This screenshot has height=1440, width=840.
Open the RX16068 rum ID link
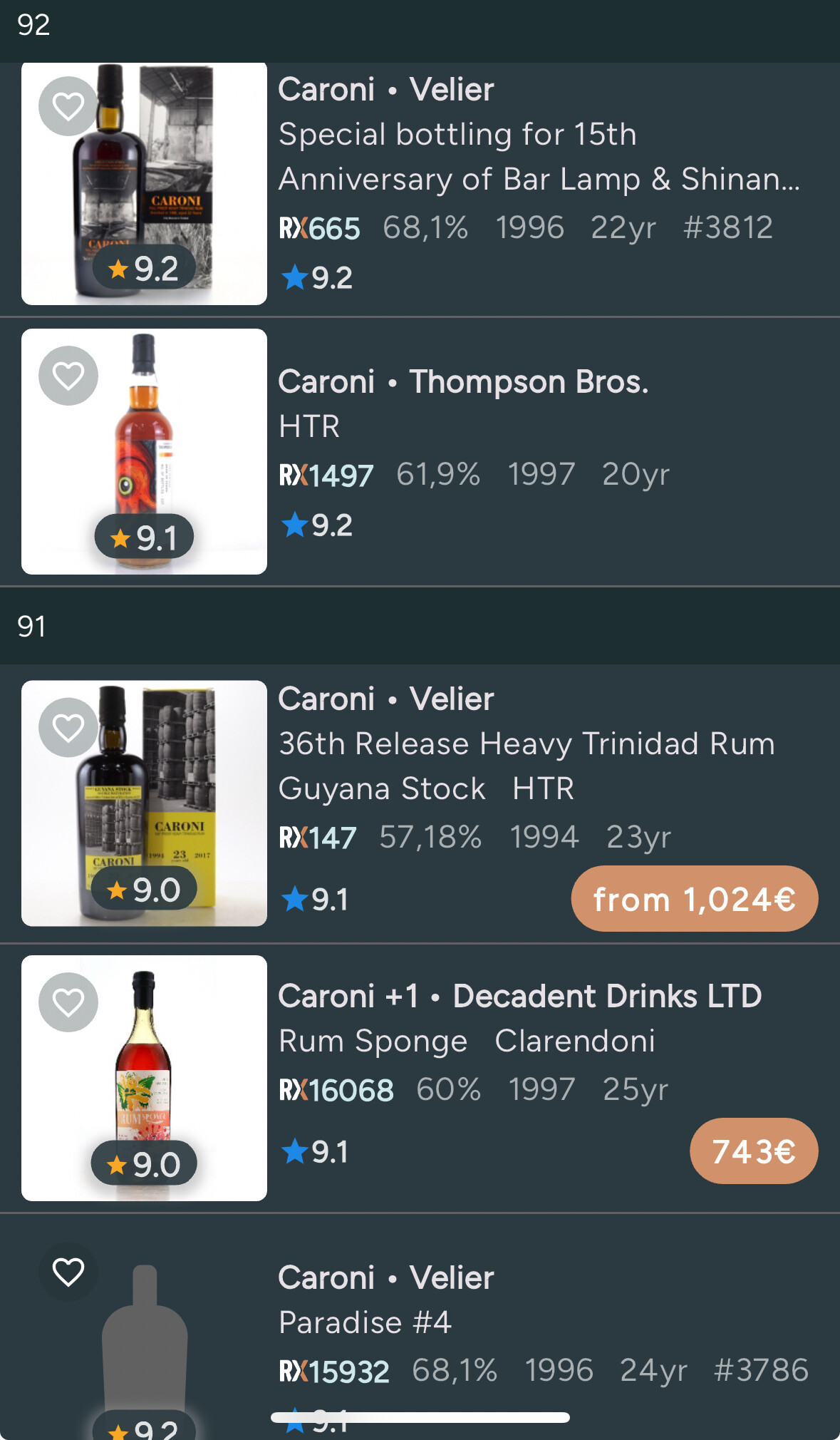point(336,1090)
